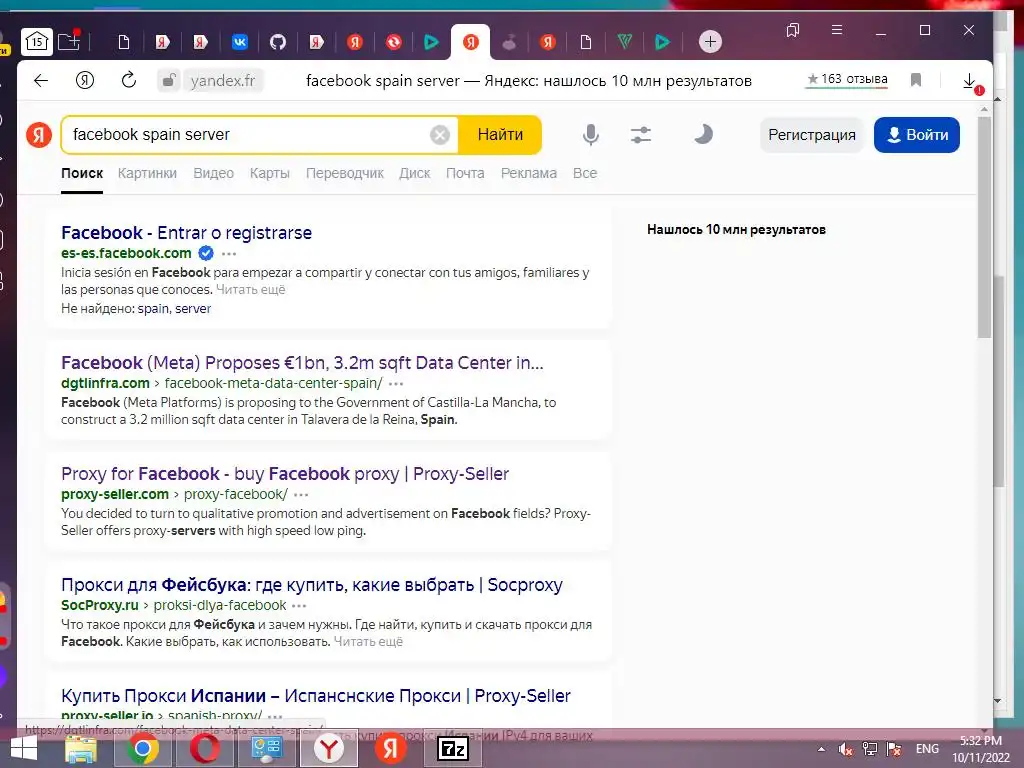Open the 7-Zip app from the taskbar

[x=453, y=748]
